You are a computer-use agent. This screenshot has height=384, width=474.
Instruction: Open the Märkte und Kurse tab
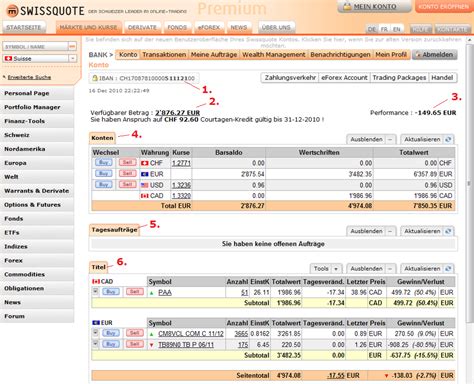[x=88, y=27]
